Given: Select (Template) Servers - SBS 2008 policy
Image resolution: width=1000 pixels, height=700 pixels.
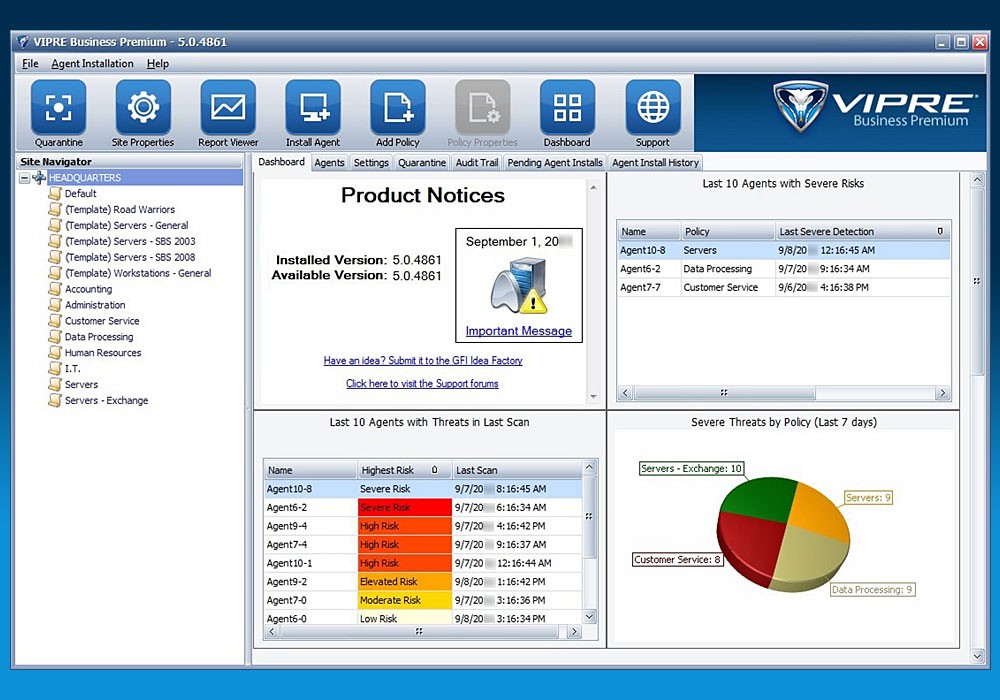Looking at the screenshot, I should 130,257.
